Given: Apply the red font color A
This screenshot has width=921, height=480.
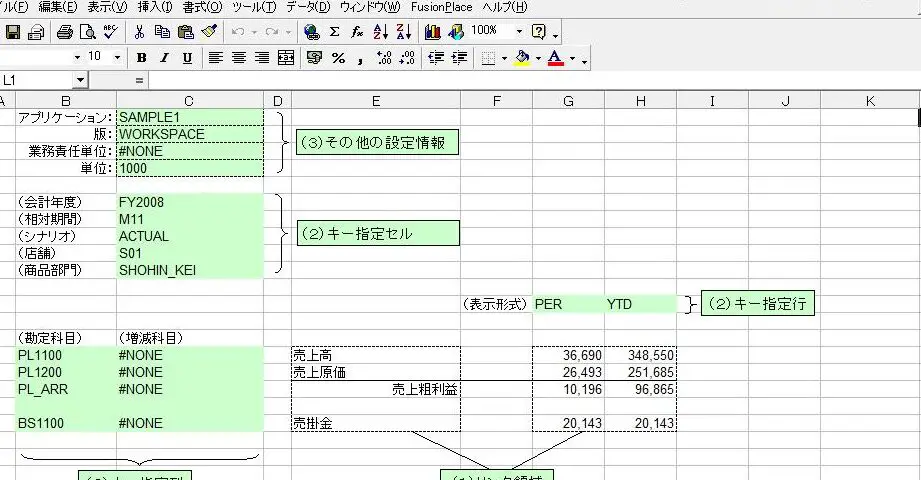Looking at the screenshot, I should pyautogui.click(x=556, y=58).
